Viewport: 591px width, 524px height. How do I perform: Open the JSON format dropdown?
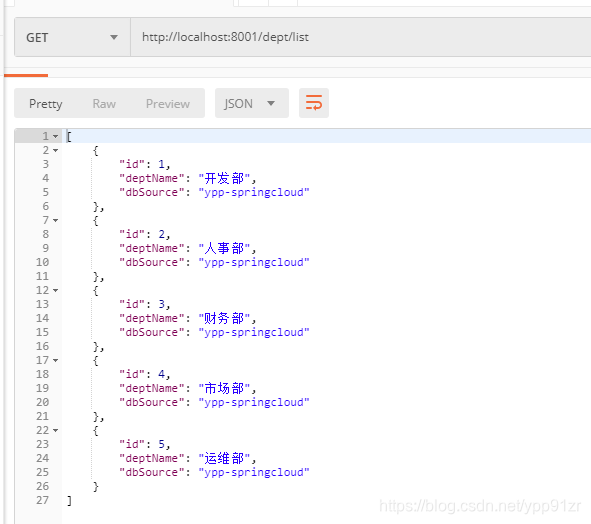click(x=252, y=103)
